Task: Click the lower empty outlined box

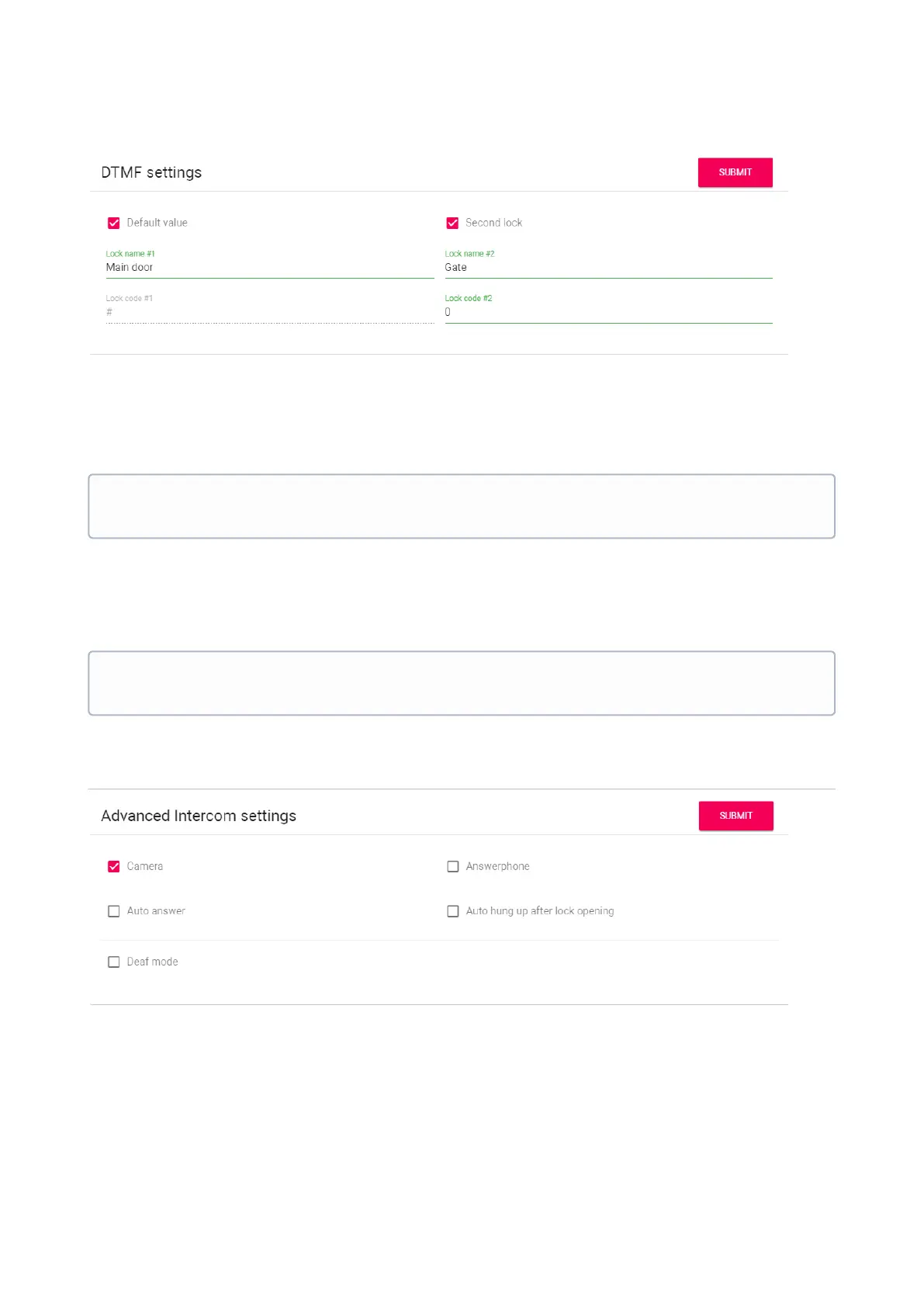Action: (x=462, y=683)
